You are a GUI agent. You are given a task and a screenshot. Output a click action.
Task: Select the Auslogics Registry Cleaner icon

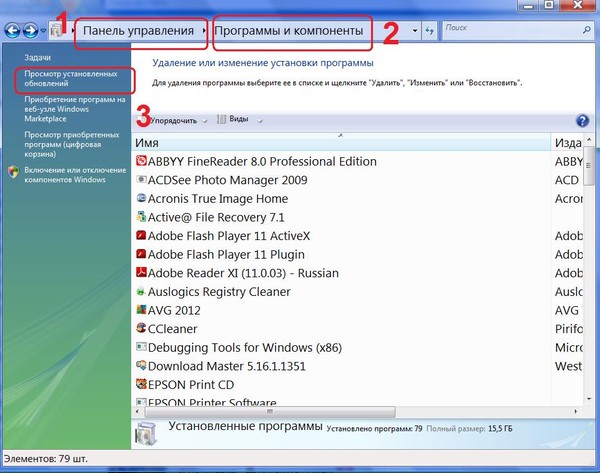(141, 291)
